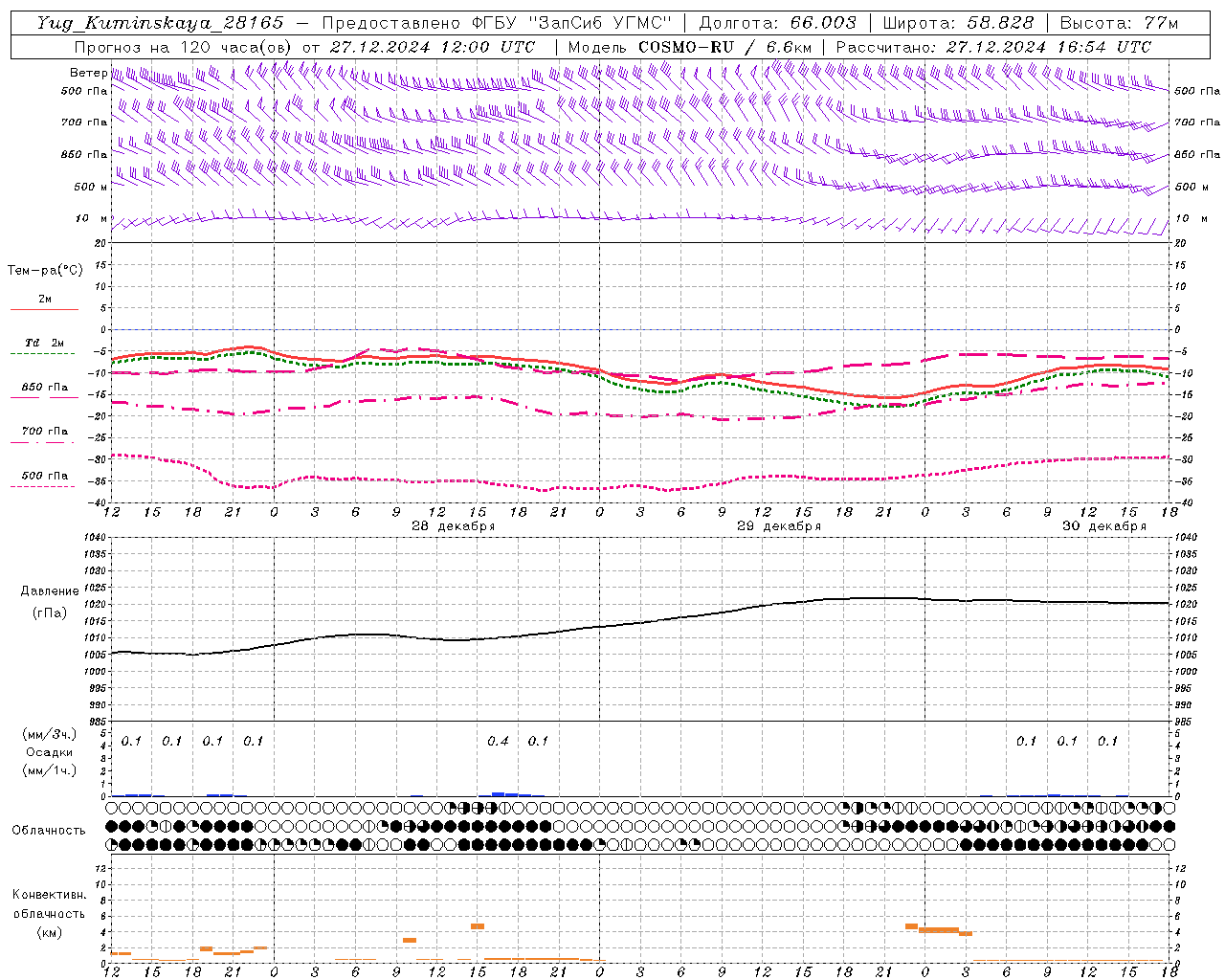1225x980 pixels.
Task: Click the '29 декабря' date label
Action: coord(778,526)
